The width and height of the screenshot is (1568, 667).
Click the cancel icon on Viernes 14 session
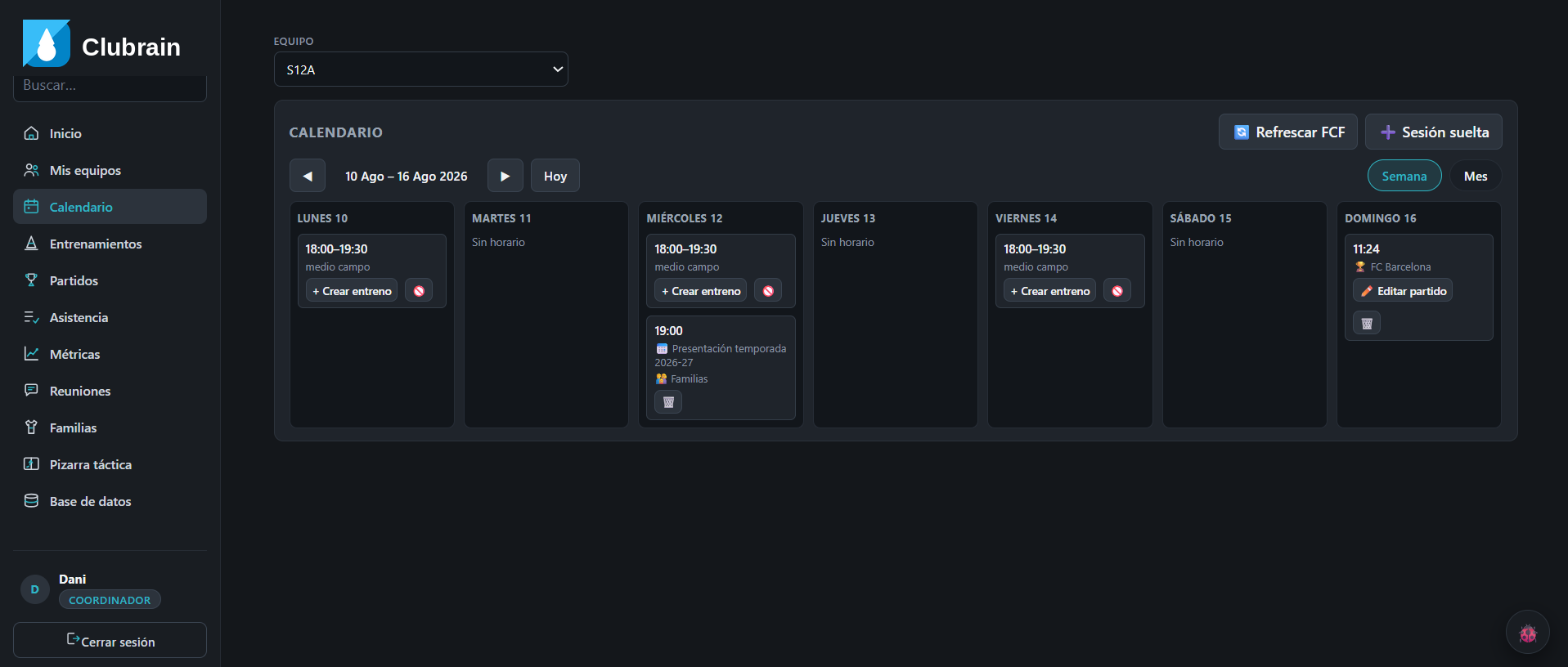click(x=1117, y=291)
